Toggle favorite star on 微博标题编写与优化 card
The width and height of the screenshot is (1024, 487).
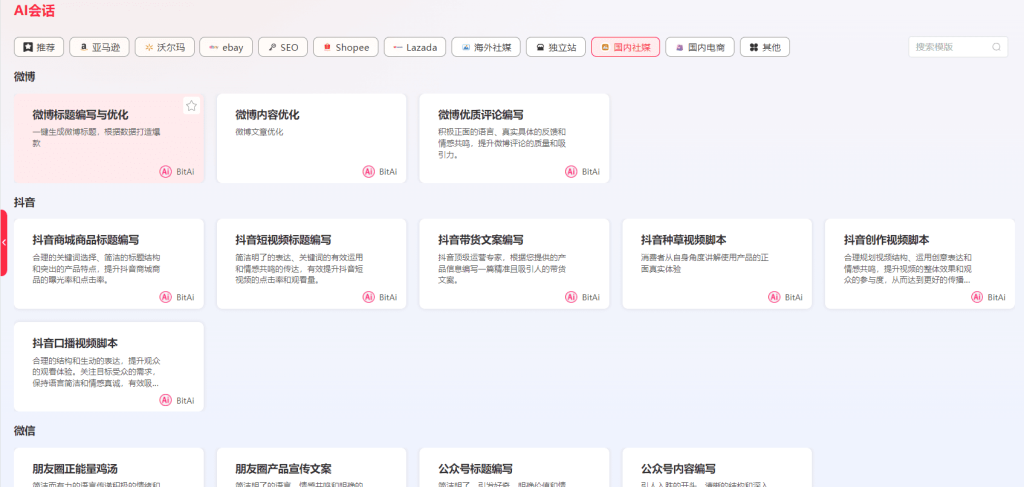[x=191, y=106]
